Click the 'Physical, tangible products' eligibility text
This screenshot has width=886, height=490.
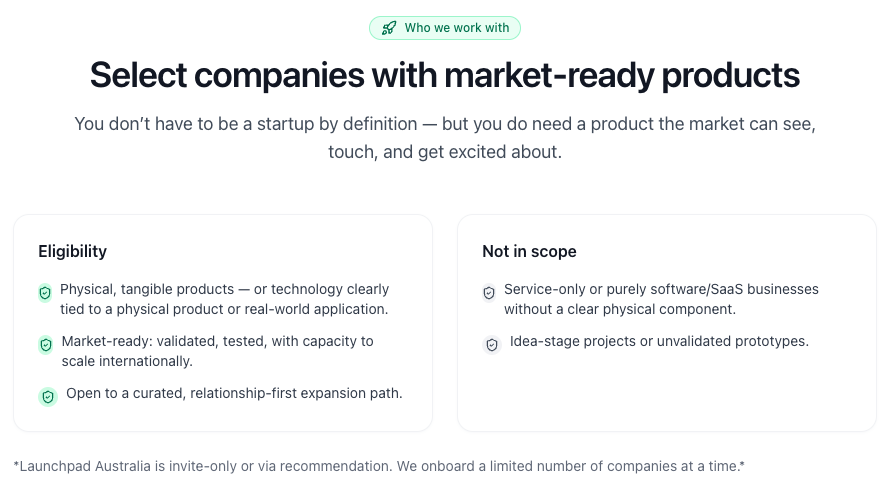coord(224,289)
